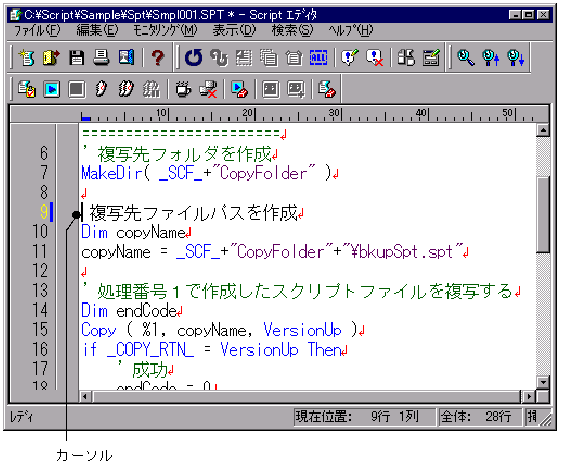The width and height of the screenshot is (562, 468).
Task: Click the grayed-out footprints icon
Action: [x=151, y=89]
